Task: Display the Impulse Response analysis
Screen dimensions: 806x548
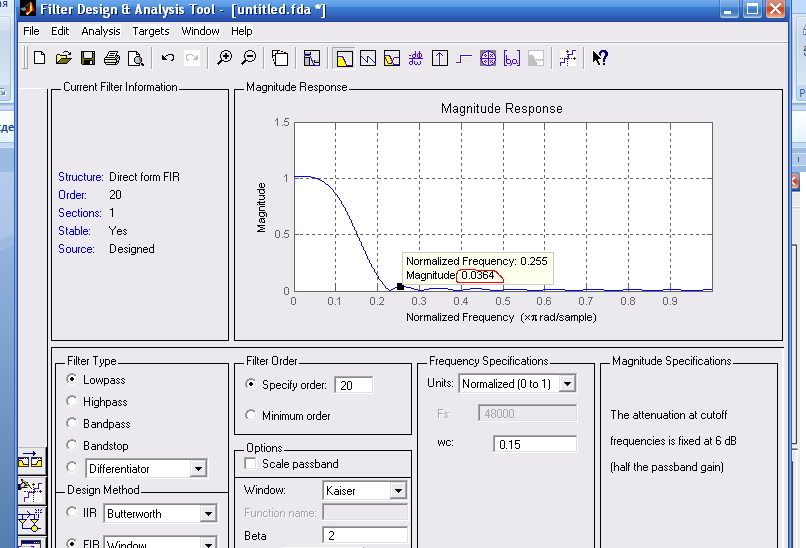Action: pyautogui.click(x=441, y=58)
